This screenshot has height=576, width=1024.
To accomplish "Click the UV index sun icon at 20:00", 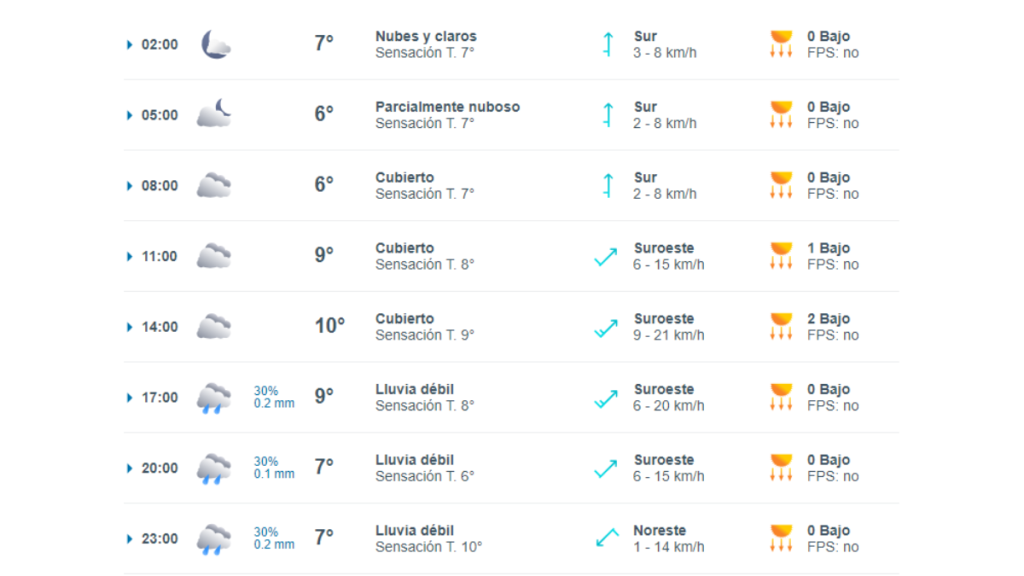I will coord(781,468).
